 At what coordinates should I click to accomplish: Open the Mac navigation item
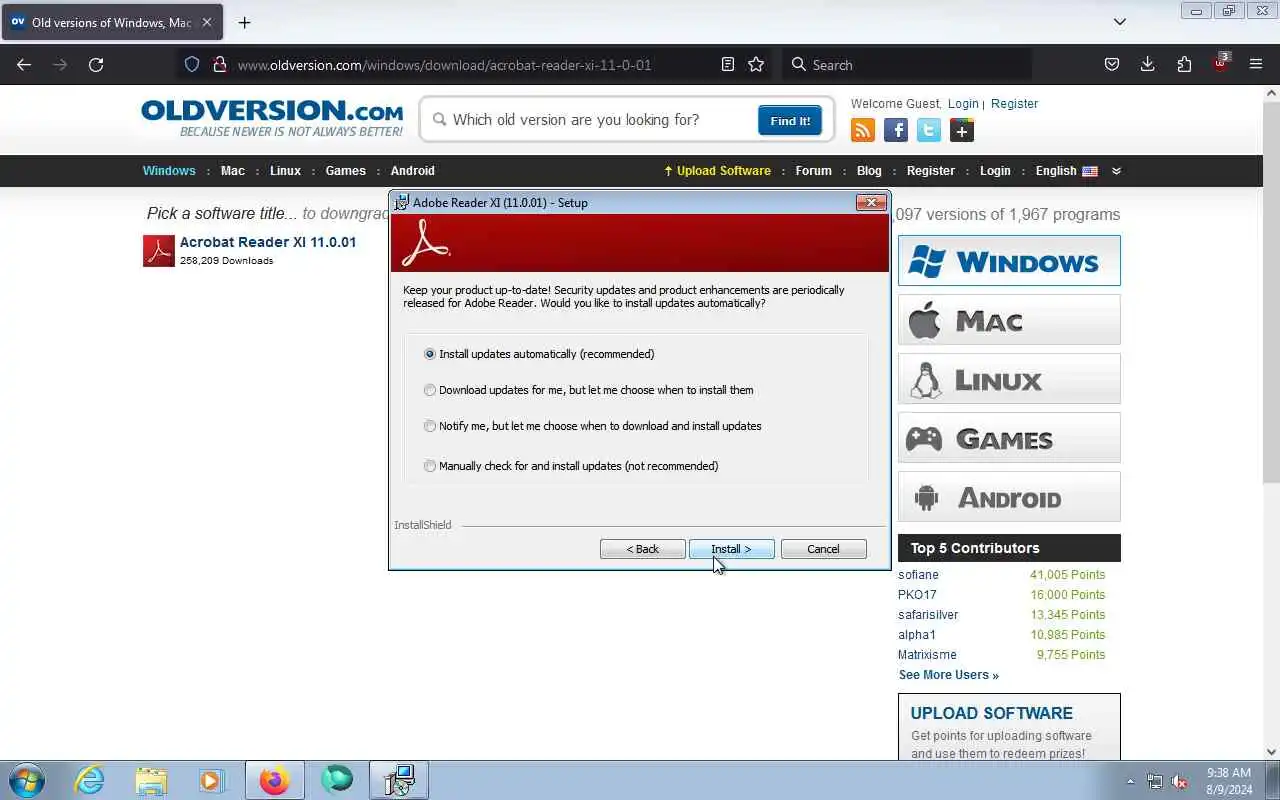coord(233,171)
